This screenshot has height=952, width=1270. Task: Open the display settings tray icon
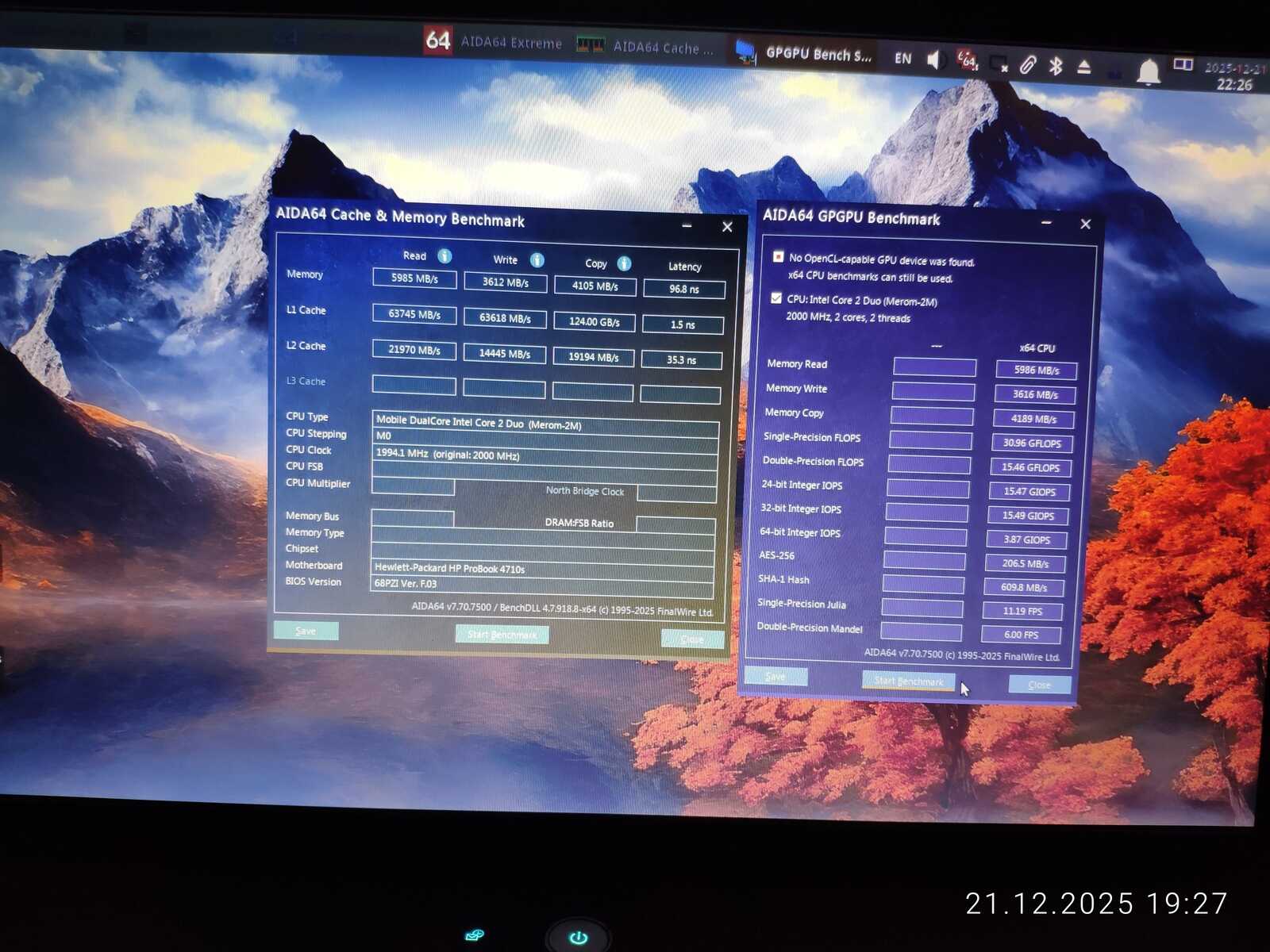(999, 63)
